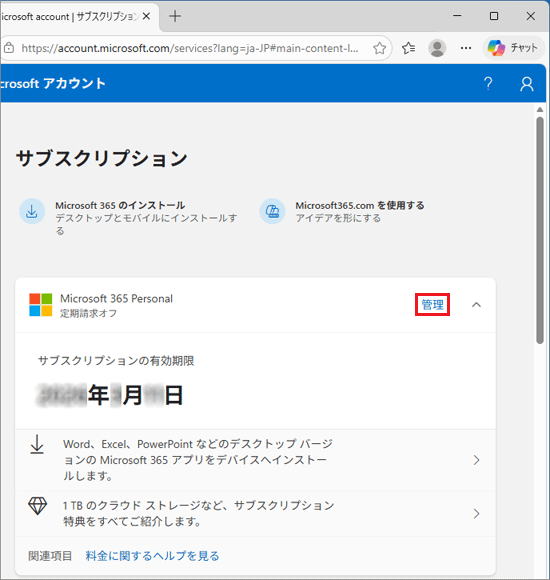Open a new browser tab
The height and width of the screenshot is (580, 550).
(175, 16)
